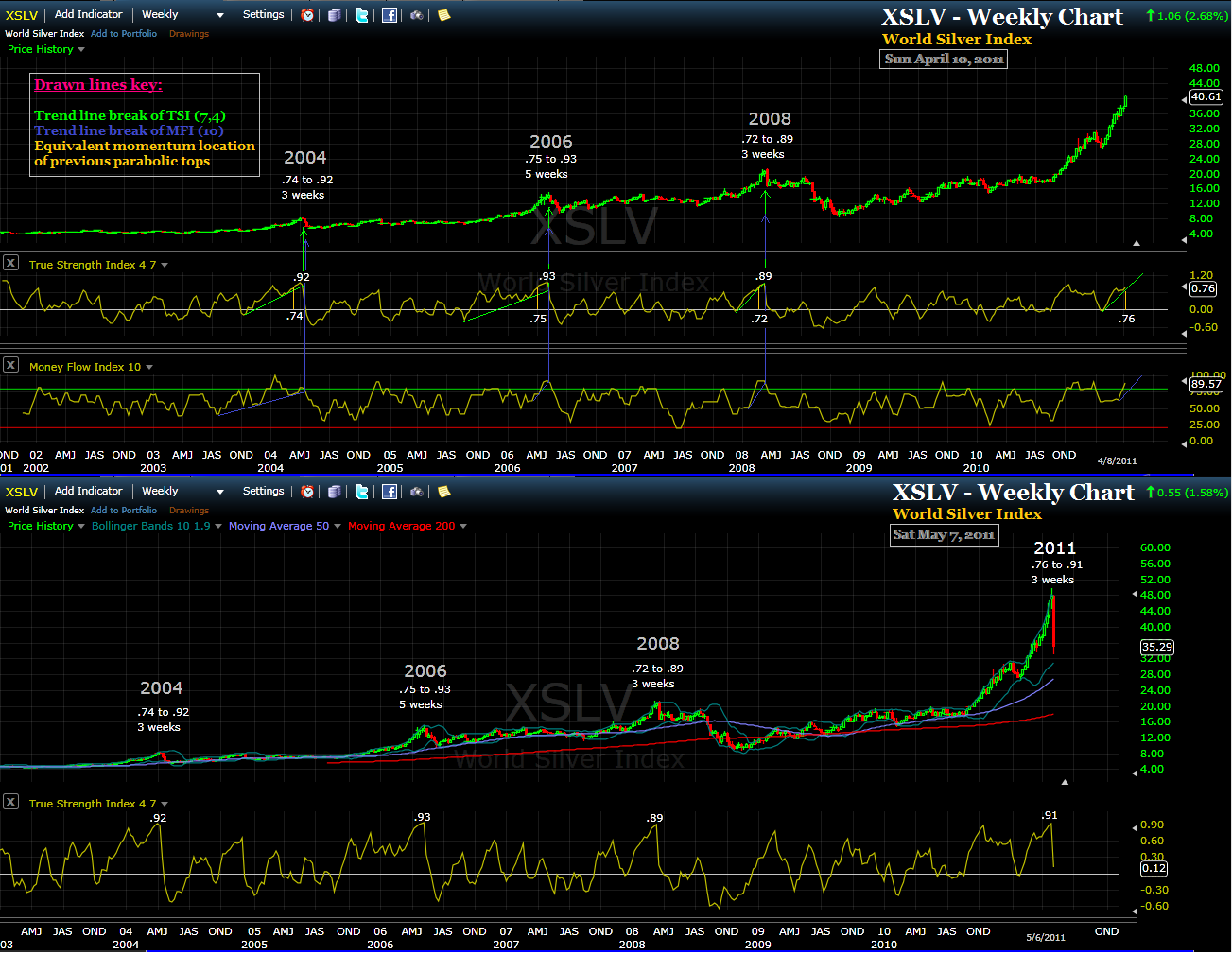
Task: Open Drawings link in bottom chart
Action: point(189,510)
